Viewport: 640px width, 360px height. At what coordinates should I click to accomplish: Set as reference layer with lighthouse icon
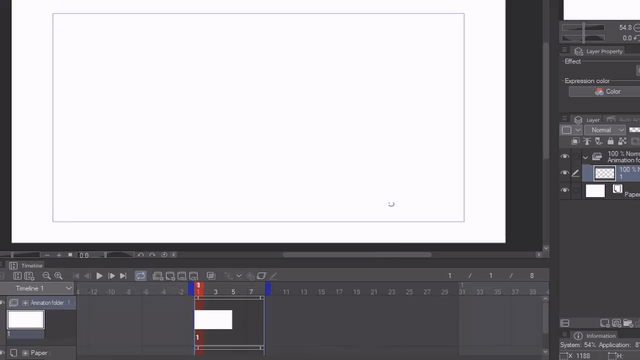tap(587, 141)
